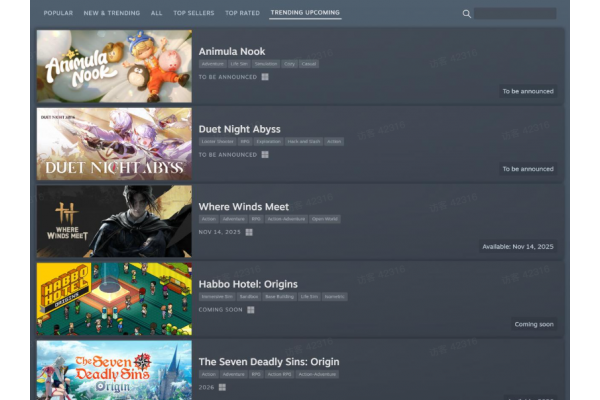Click the Base Building tag
The image size is (600, 400).
279,297
